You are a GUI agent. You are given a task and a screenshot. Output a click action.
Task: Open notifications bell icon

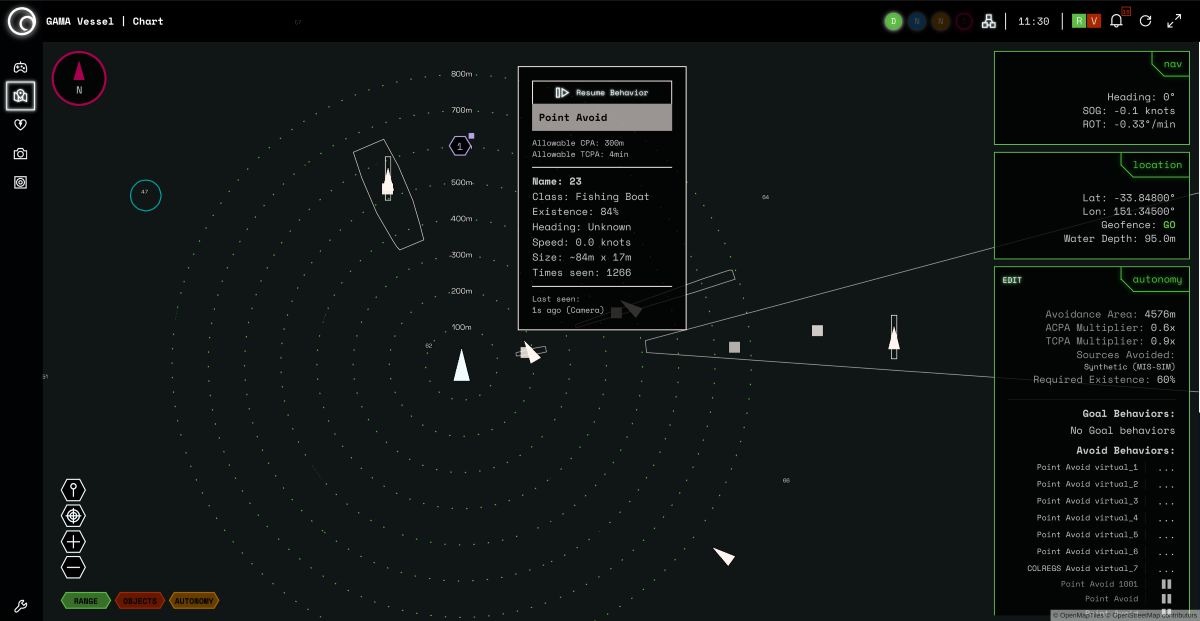[1117, 21]
